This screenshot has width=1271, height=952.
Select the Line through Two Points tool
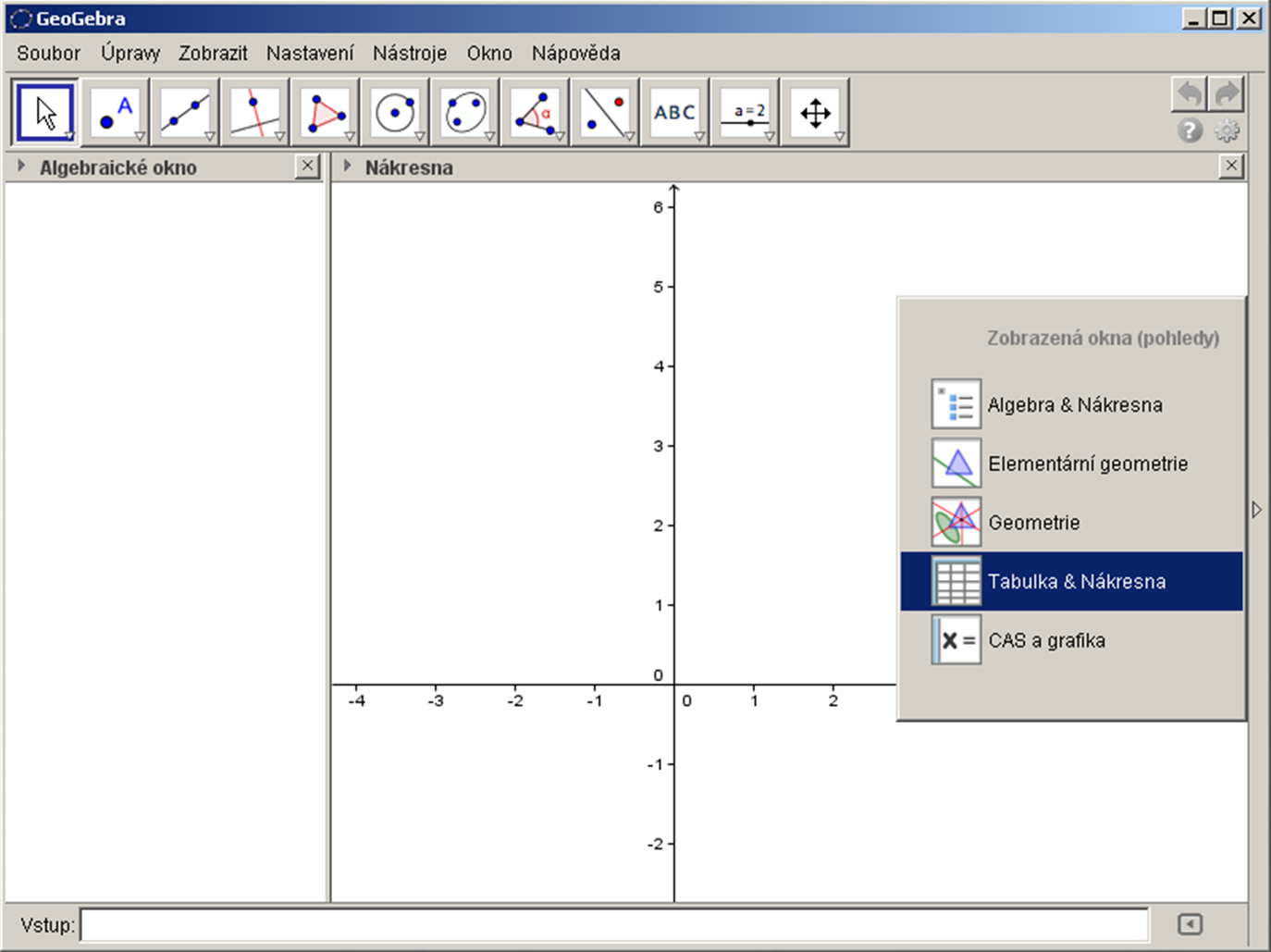tap(185, 113)
